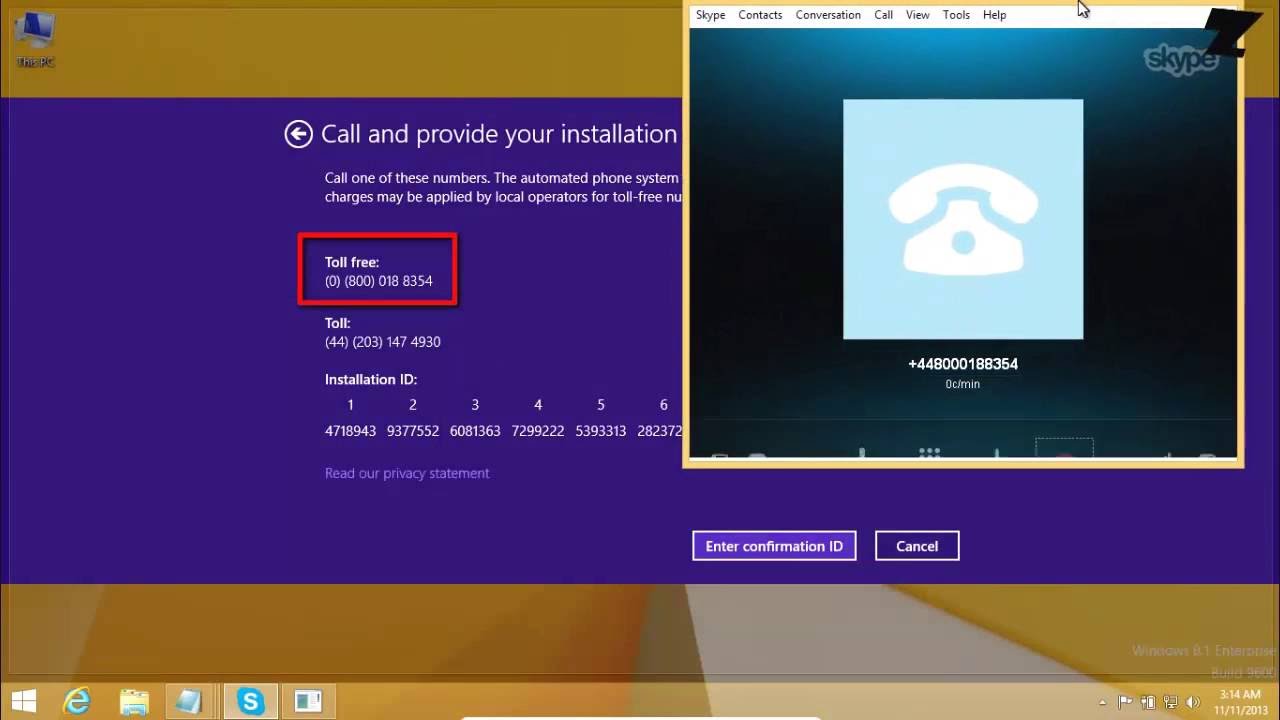The width and height of the screenshot is (1280, 720).
Task: Click installation ID block 4718943
Action: pyautogui.click(x=350, y=431)
